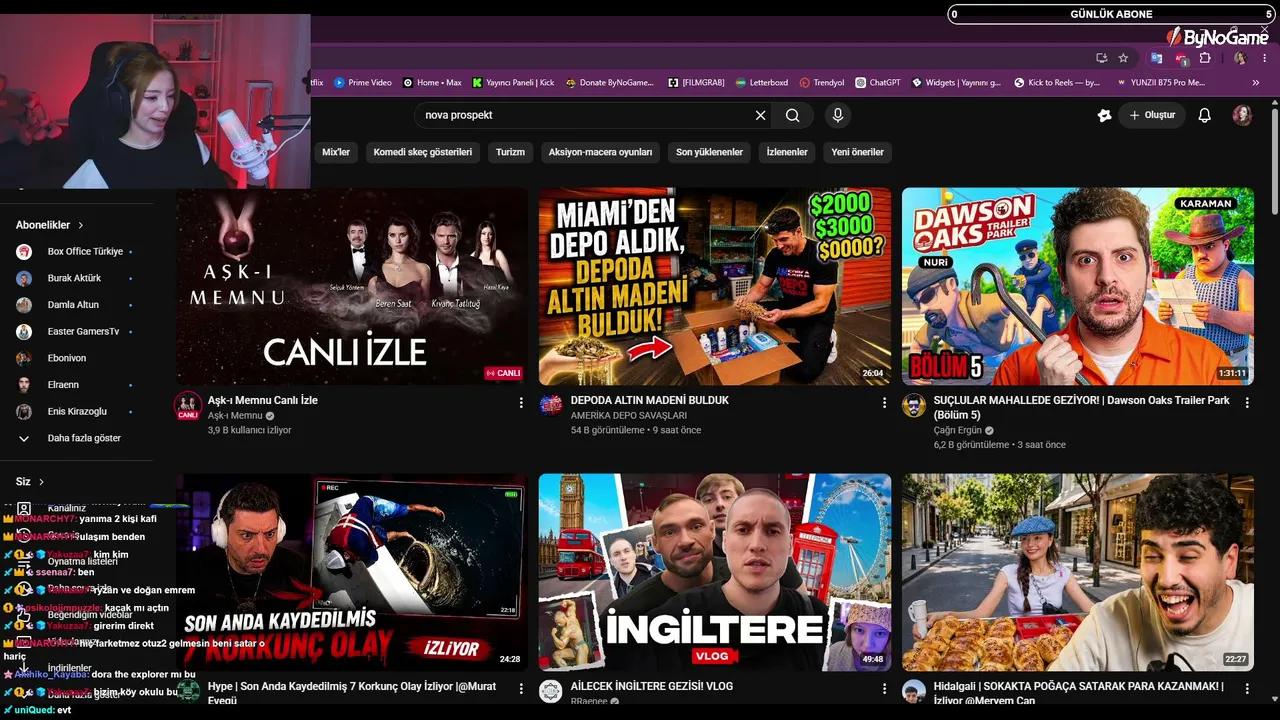Start voice search with the microphone
1280x720 pixels.
[838, 115]
